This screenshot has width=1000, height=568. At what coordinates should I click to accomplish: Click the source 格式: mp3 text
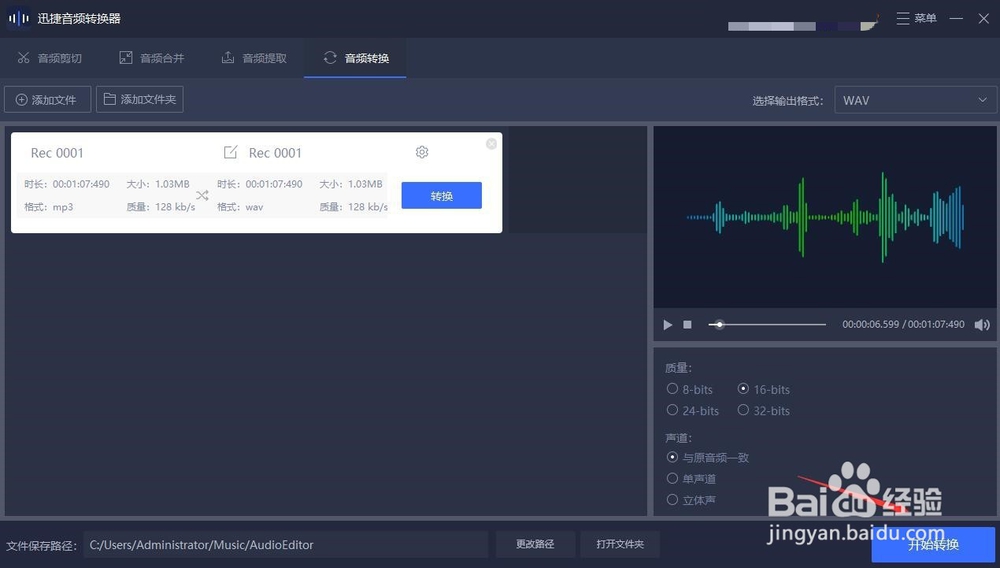(x=48, y=207)
